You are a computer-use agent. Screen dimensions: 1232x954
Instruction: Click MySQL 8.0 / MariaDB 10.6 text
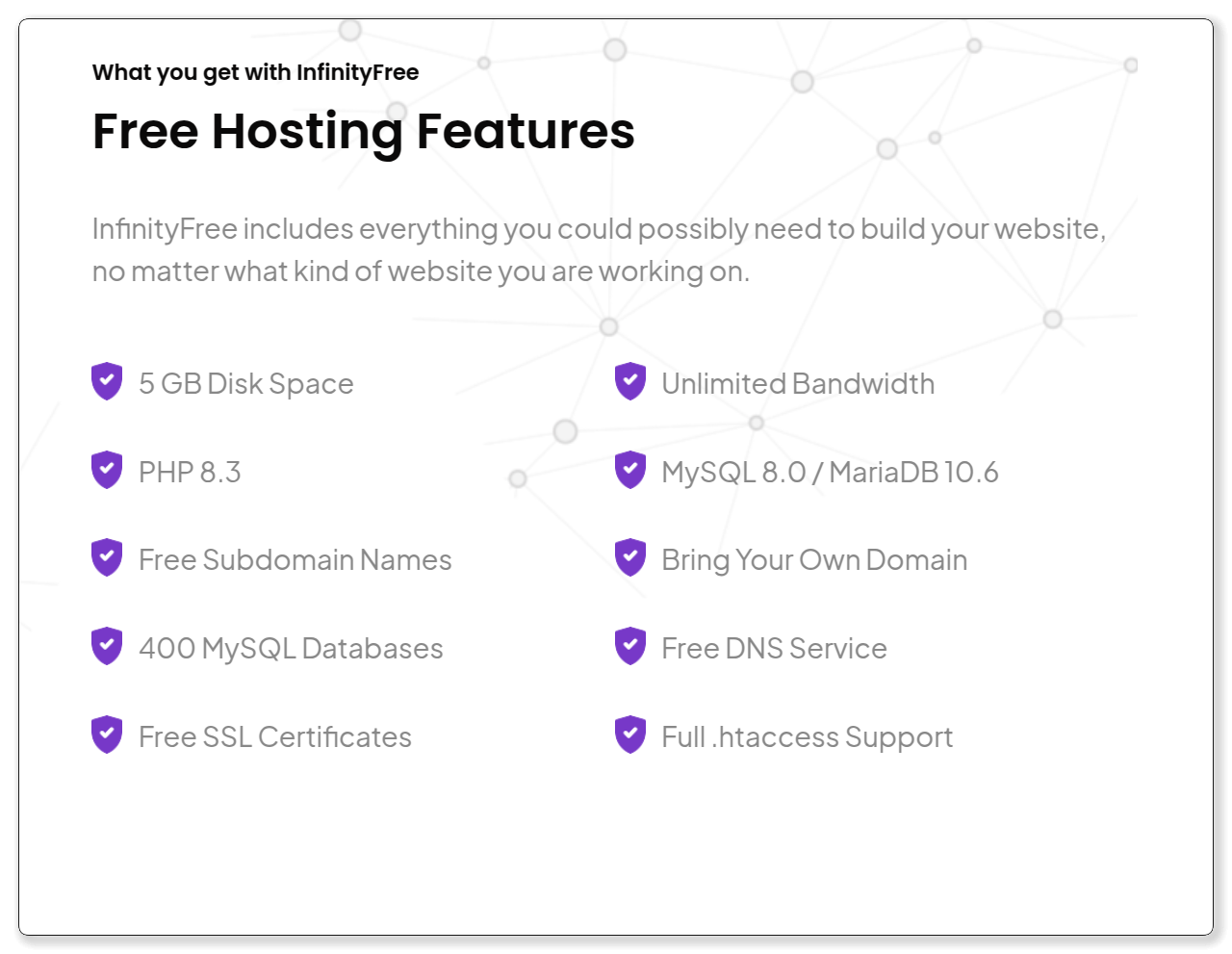(830, 473)
